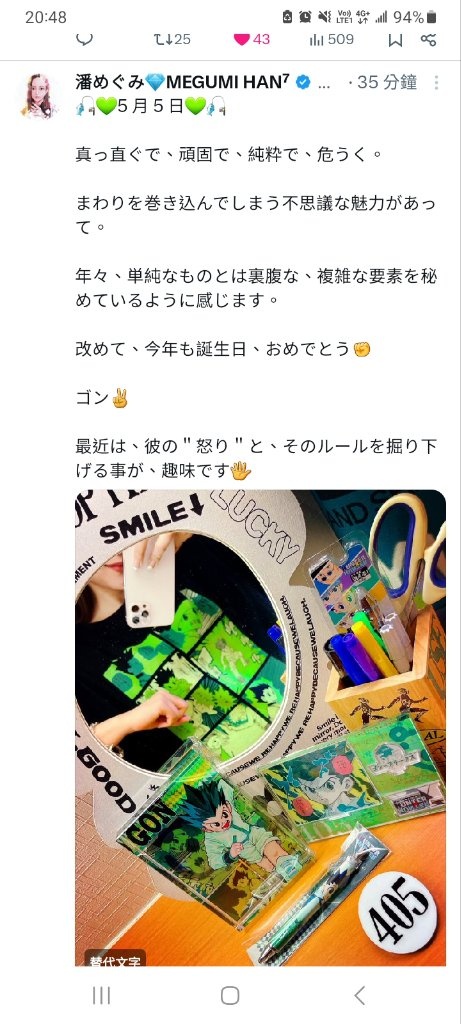Tap the reply speech bubble icon
This screenshot has height=1024, width=461.
coord(84,39)
